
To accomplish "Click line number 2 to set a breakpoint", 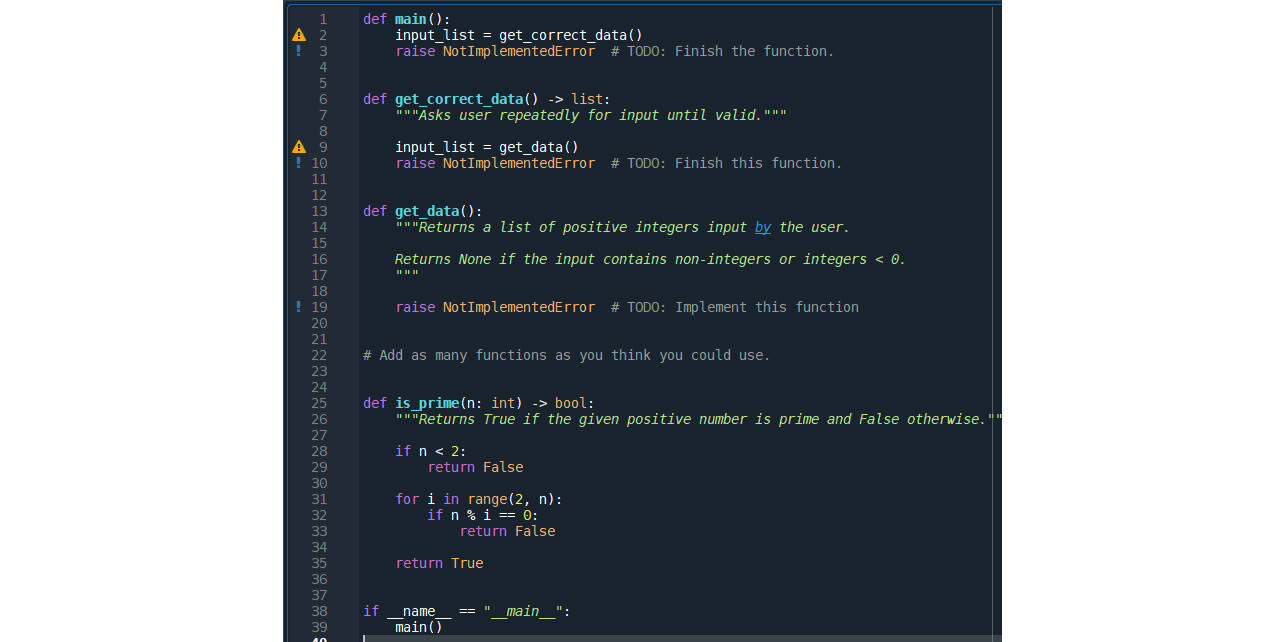I will click(322, 34).
